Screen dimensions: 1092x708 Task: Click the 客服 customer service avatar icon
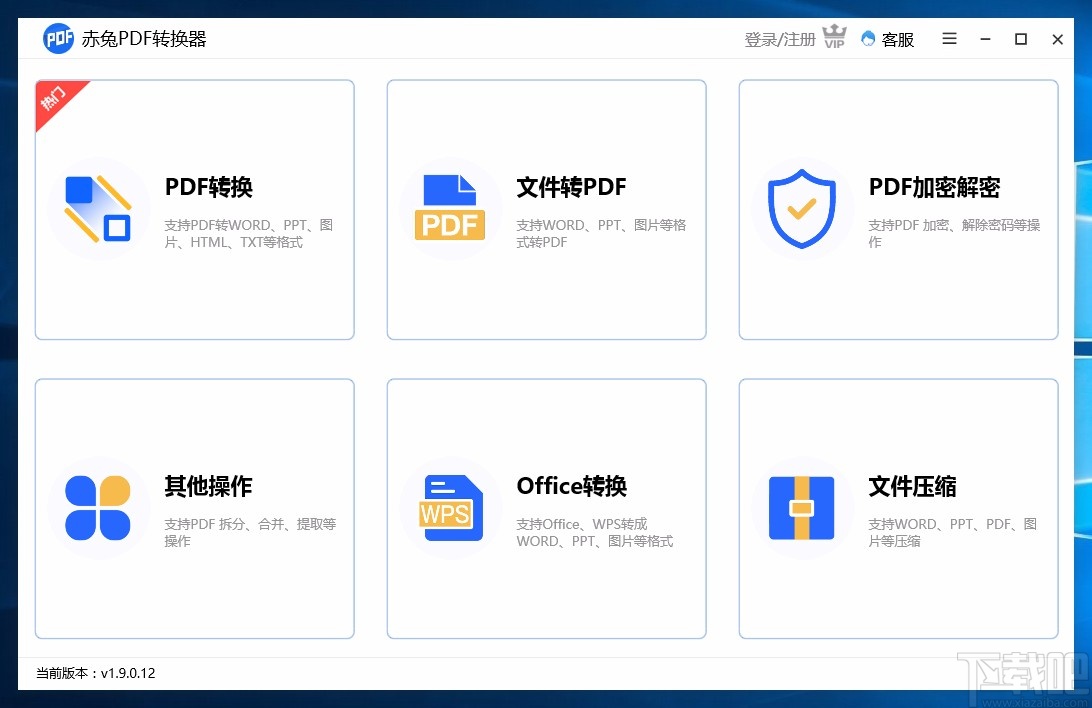click(x=869, y=39)
